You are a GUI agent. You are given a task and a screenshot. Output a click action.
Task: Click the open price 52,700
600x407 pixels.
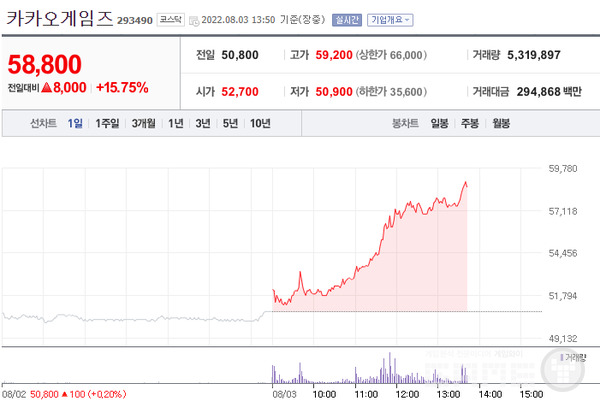coord(240,92)
